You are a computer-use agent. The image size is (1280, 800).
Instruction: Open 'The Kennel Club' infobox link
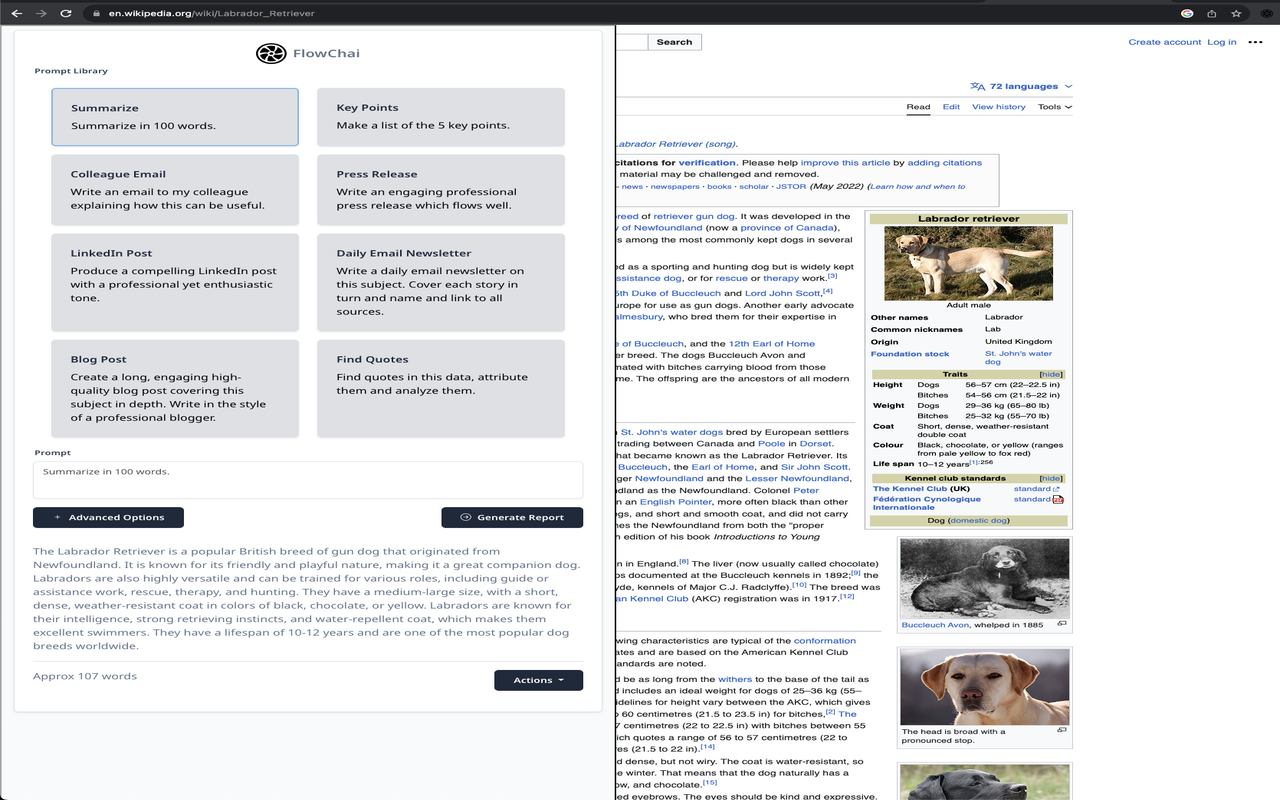910,489
